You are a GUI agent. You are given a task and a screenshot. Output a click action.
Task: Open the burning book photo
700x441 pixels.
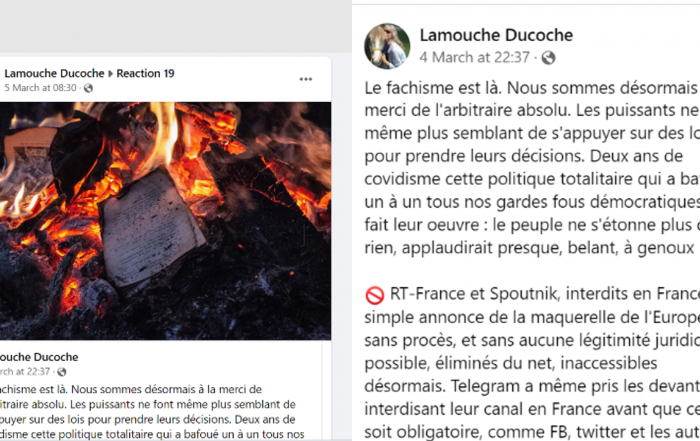pos(165,221)
